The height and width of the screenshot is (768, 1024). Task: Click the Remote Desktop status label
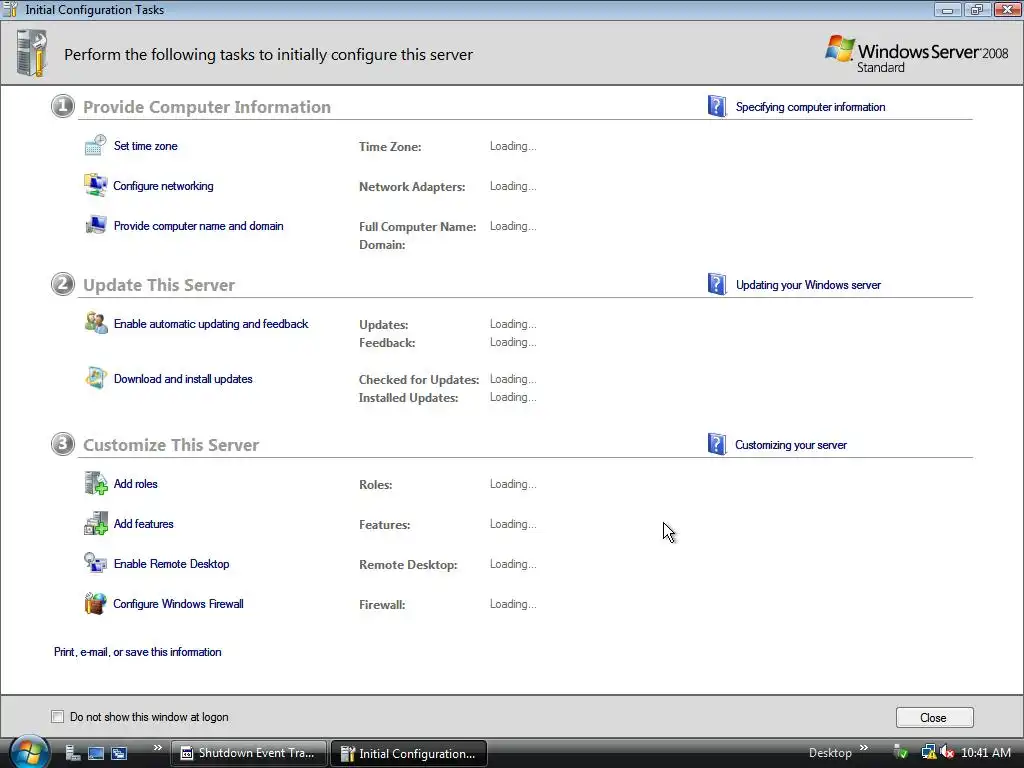[408, 564]
